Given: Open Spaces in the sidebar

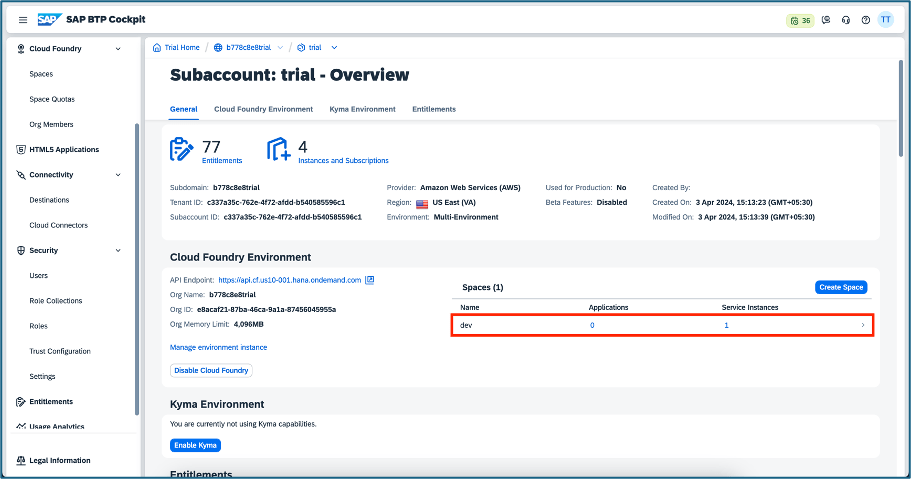Looking at the screenshot, I should pos(41,74).
